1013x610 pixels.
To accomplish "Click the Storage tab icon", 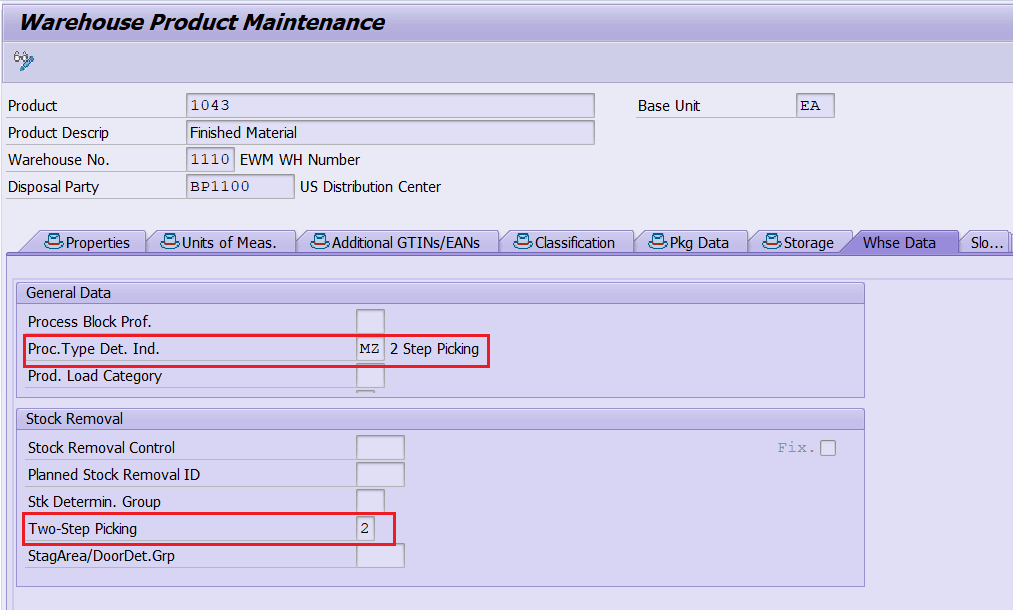I will coord(772,242).
